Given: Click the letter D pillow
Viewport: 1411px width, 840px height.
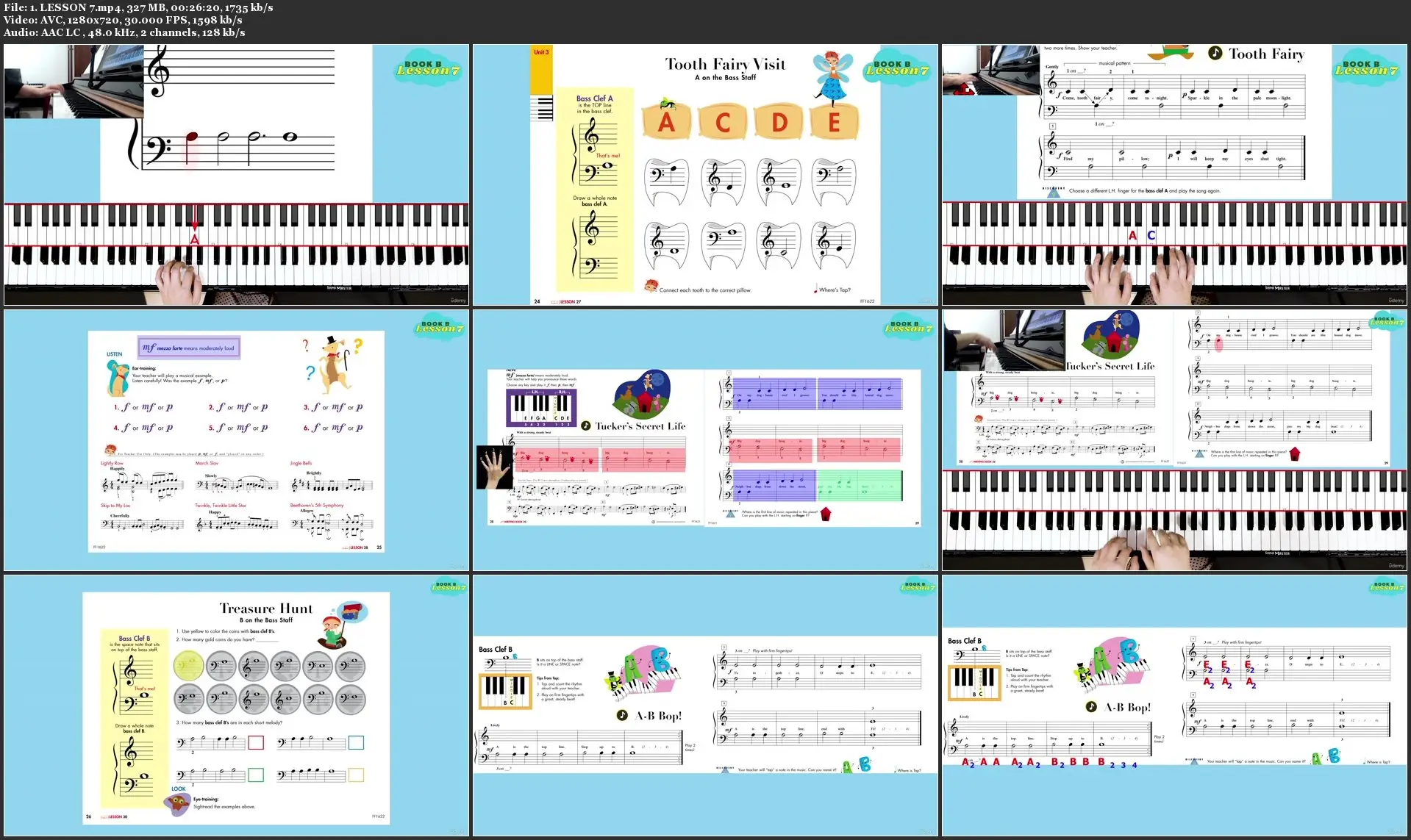Looking at the screenshot, I should point(779,122).
